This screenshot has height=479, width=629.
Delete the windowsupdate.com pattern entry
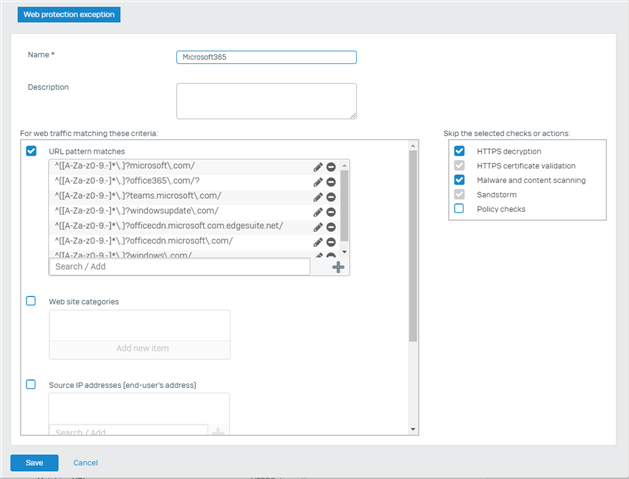pyautogui.click(x=331, y=211)
